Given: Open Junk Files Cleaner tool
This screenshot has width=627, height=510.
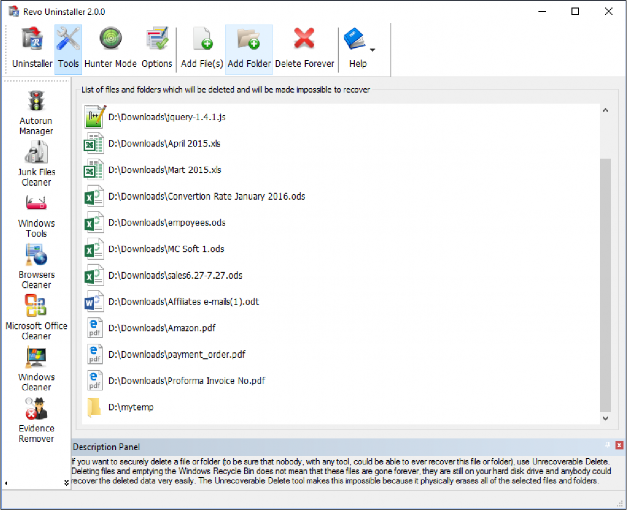Looking at the screenshot, I should [x=36, y=164].
